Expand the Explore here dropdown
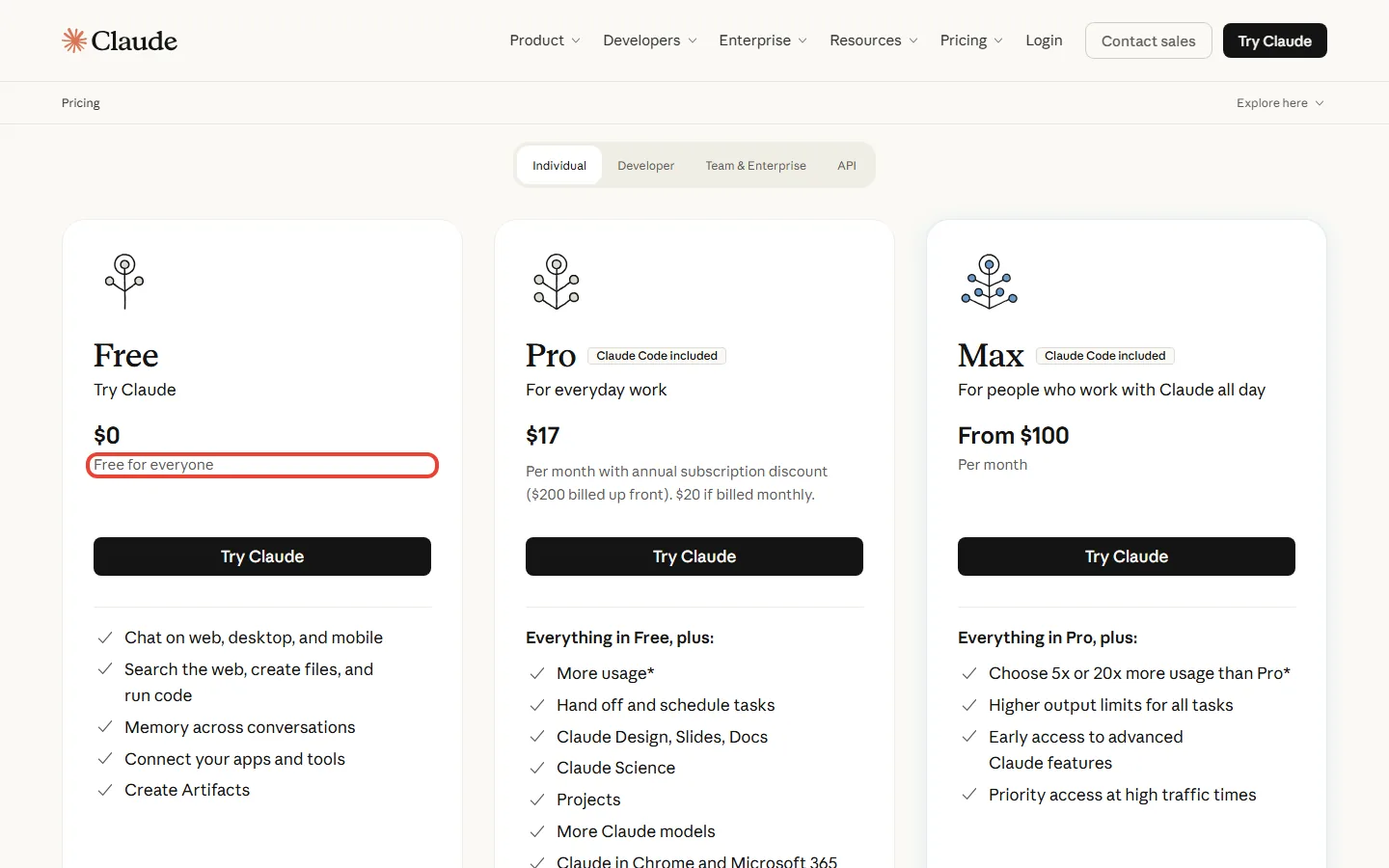This screenshot has width=1389, height=868. tap(1280, 103)
